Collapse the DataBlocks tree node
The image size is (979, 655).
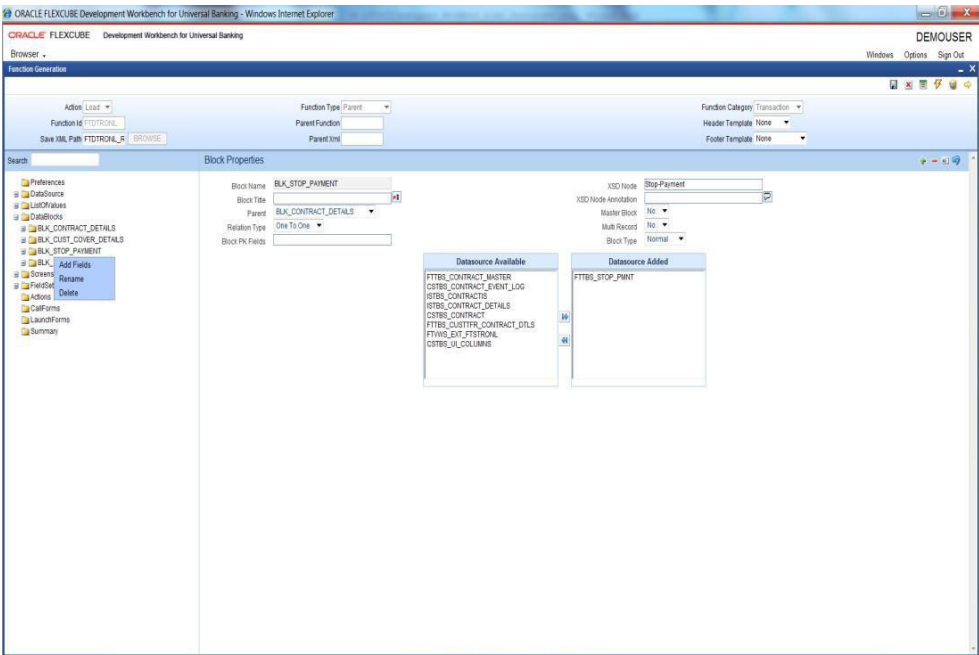(x=16, y=217)
